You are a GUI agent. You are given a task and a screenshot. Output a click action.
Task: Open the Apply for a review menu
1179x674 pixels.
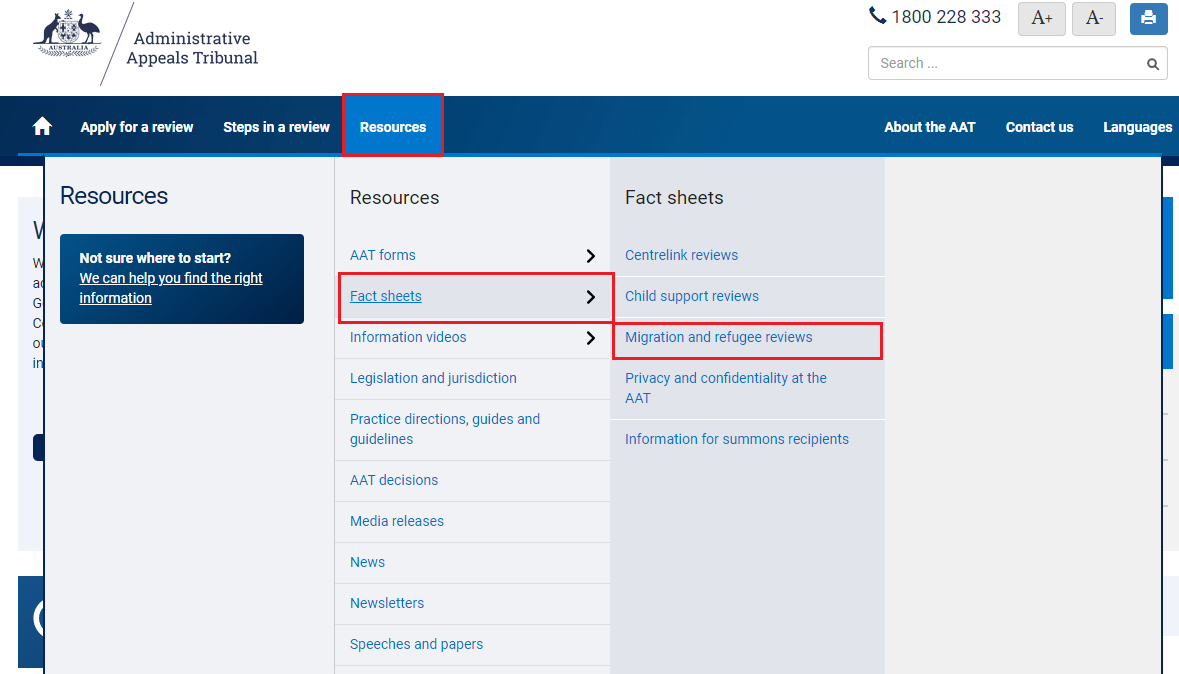(137, 127)
